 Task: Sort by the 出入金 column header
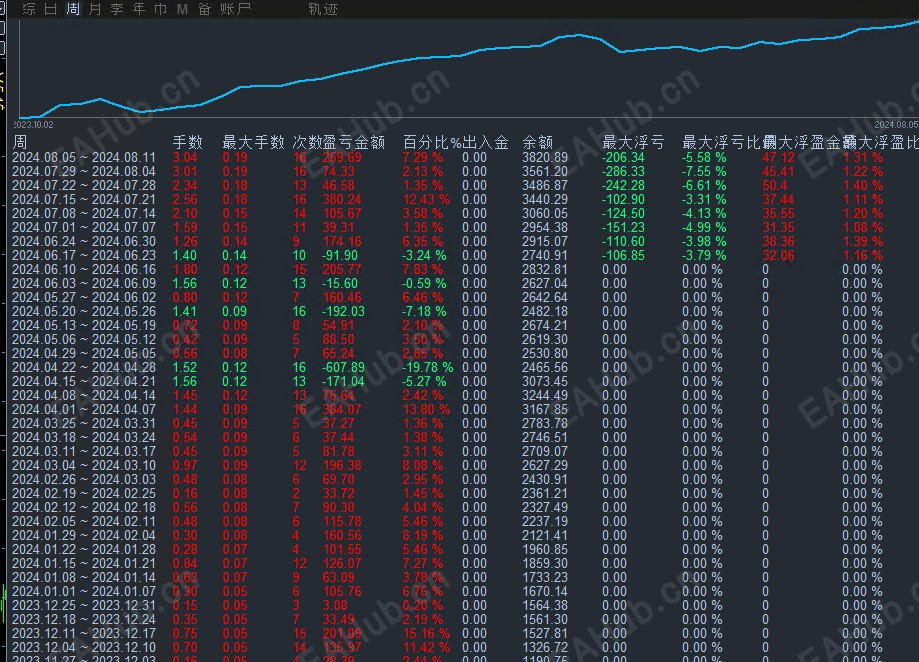point(485,142)
